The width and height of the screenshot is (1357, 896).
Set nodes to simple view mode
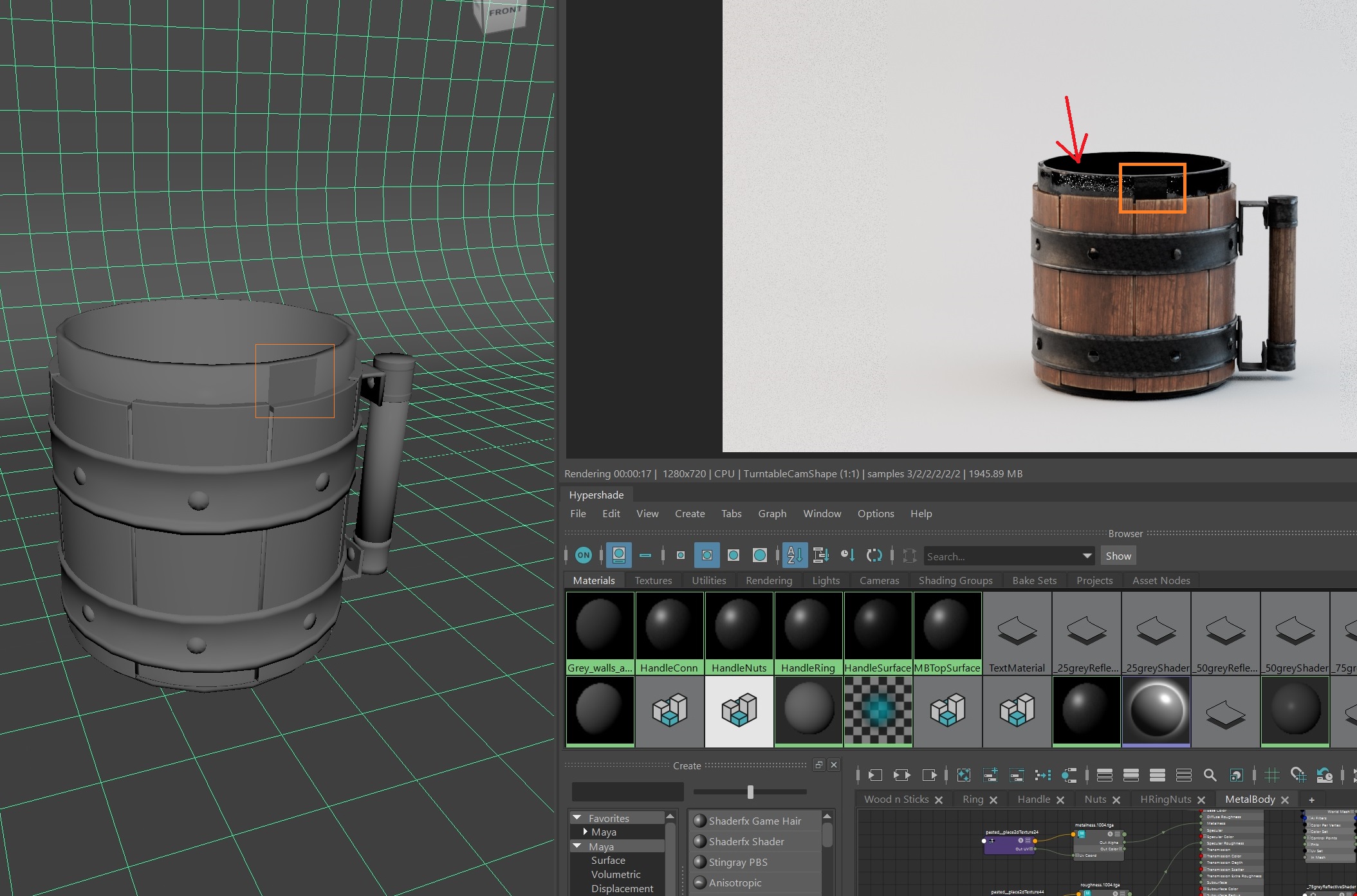[x=1104, y=775]
